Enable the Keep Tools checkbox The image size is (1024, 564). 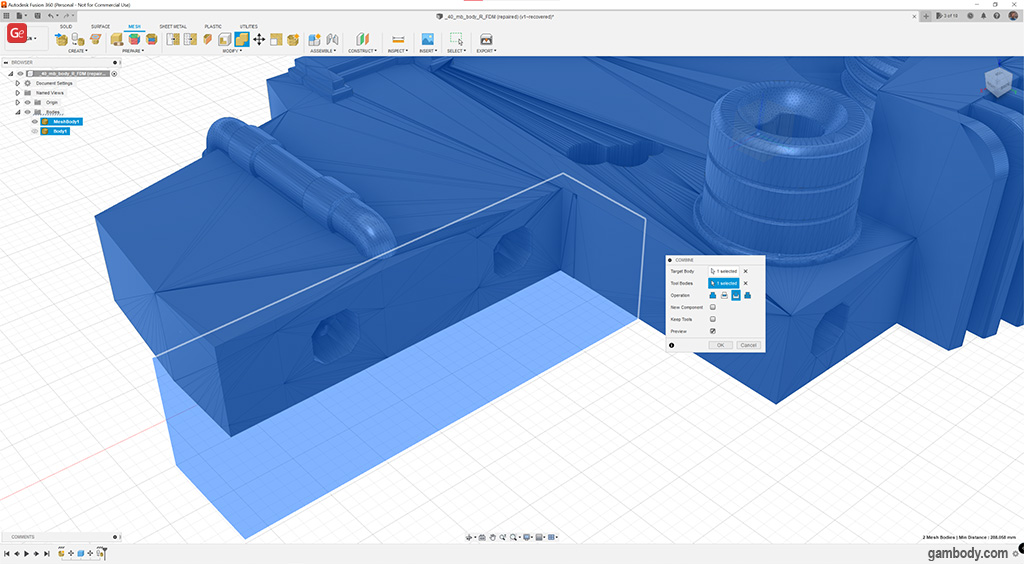click(713, 319)
